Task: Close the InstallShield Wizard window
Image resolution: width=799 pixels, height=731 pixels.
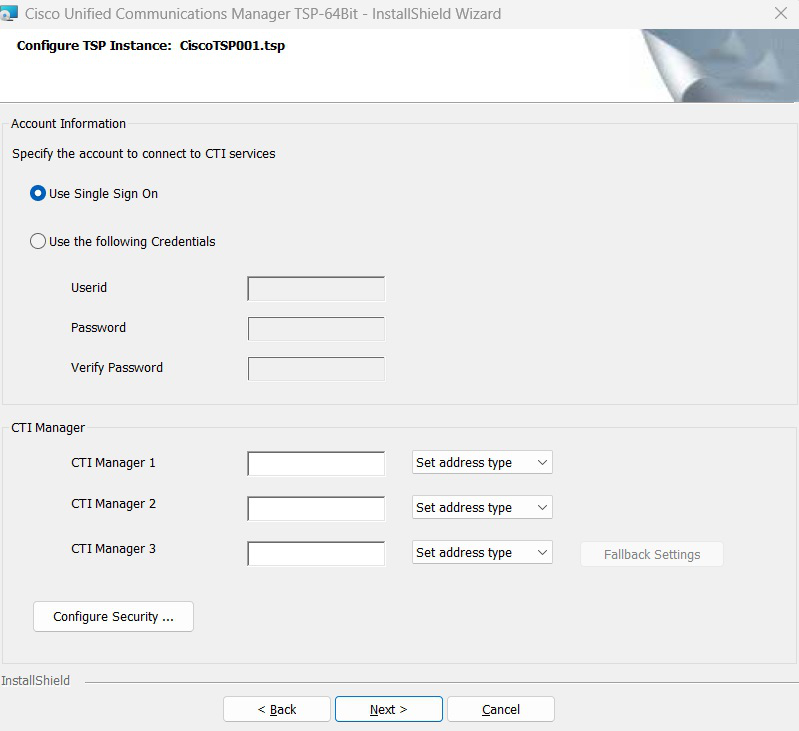Action: coord(781,13)
